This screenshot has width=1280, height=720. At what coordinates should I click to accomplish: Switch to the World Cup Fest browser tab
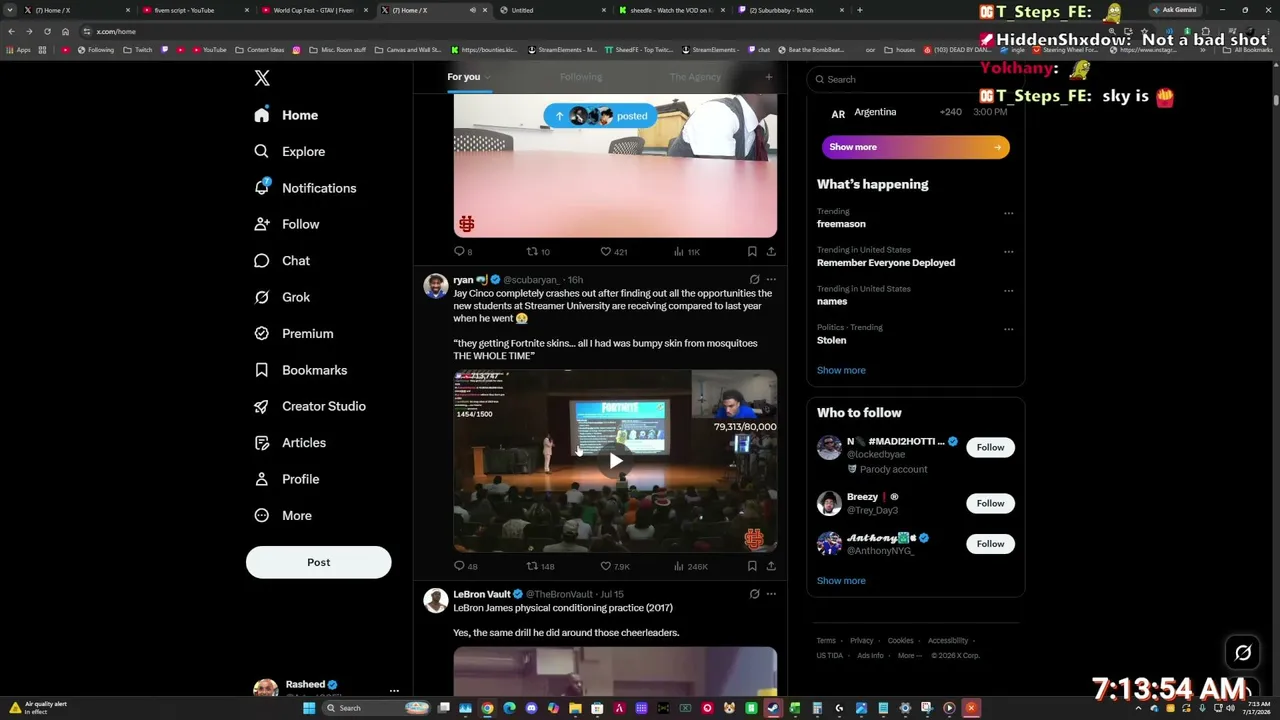click(313, 10)
